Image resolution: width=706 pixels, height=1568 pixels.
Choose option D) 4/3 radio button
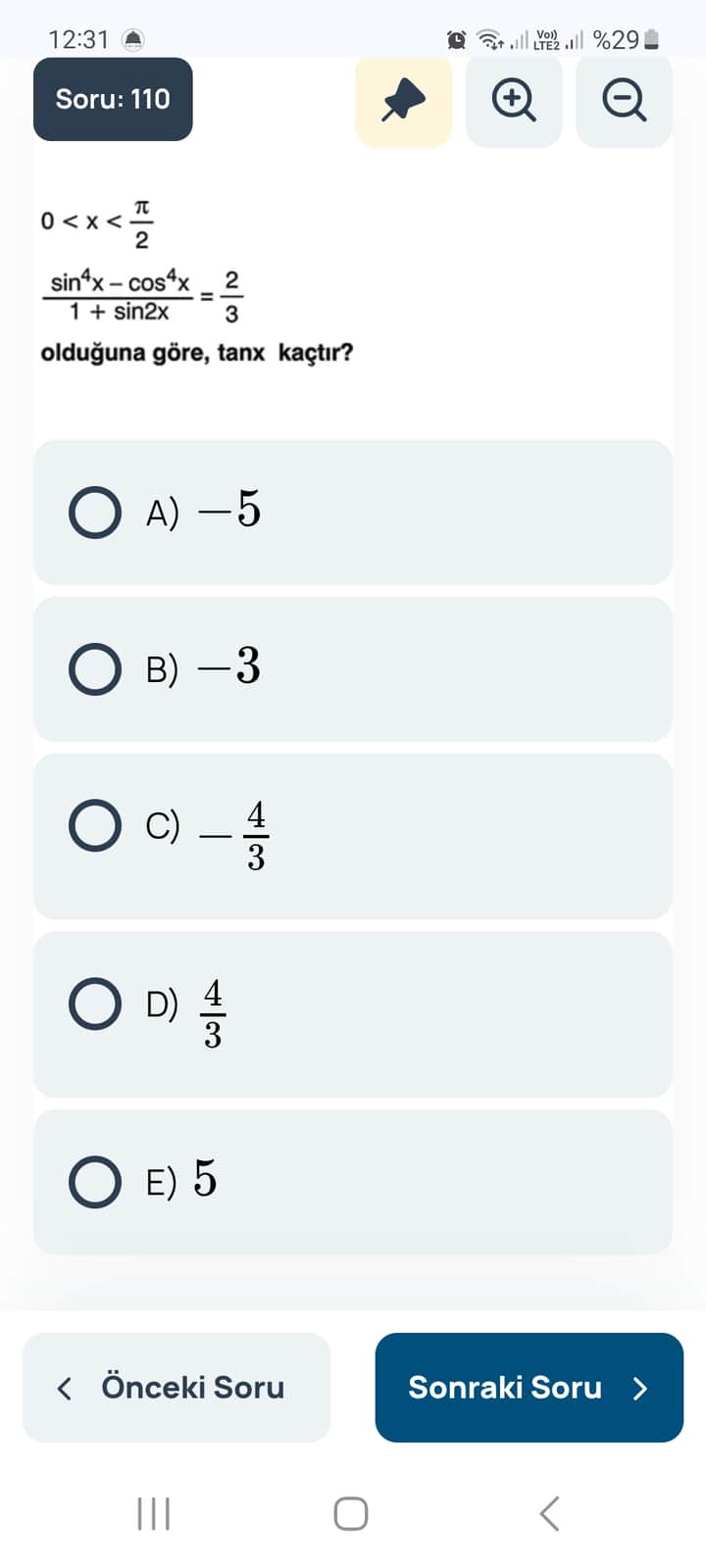click(95, 1004)
